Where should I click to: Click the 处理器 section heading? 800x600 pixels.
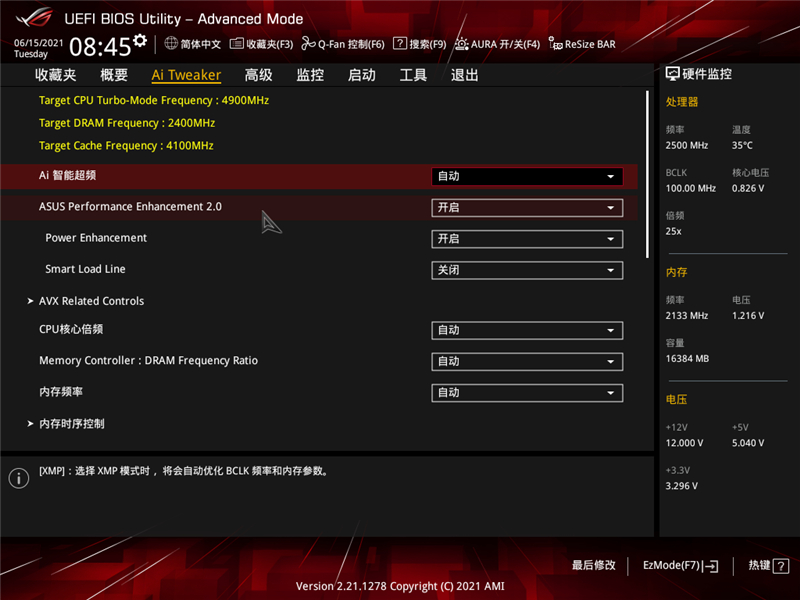(682, 102)
